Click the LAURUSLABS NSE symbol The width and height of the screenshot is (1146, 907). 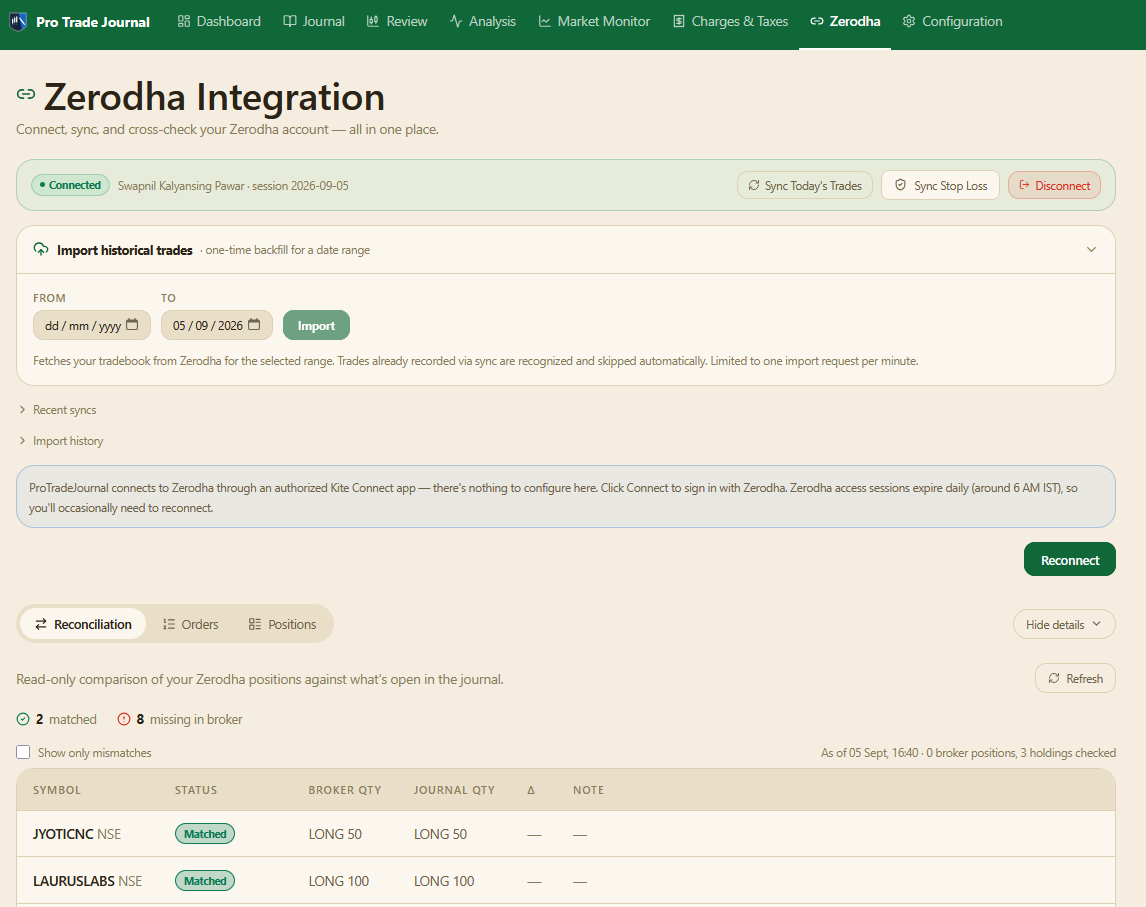(x=88, y=881)
